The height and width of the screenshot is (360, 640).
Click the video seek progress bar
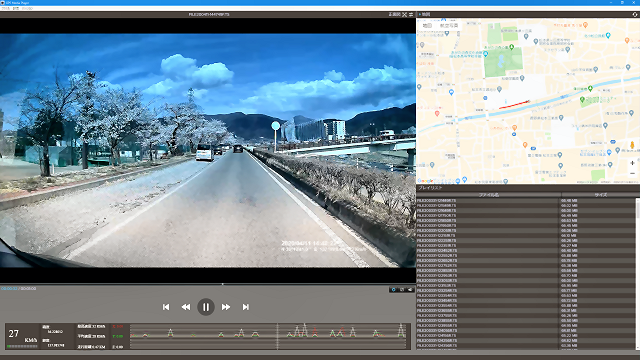click(208, 284)
